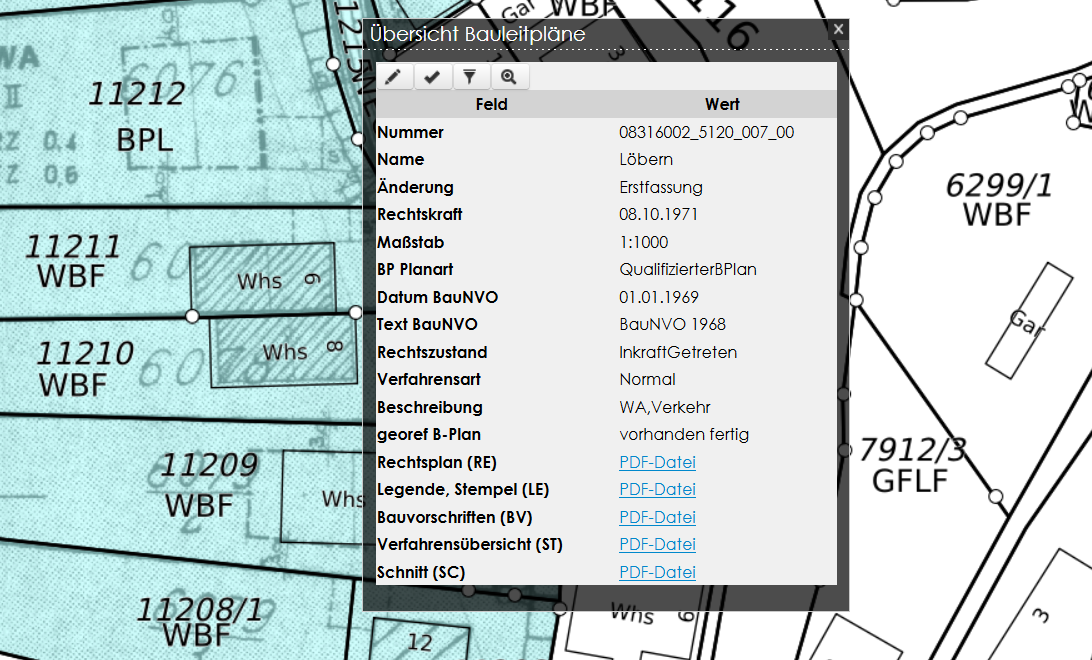
Task: Click parcel 7912/3 GFLF on the map
Action: point(911,465)
